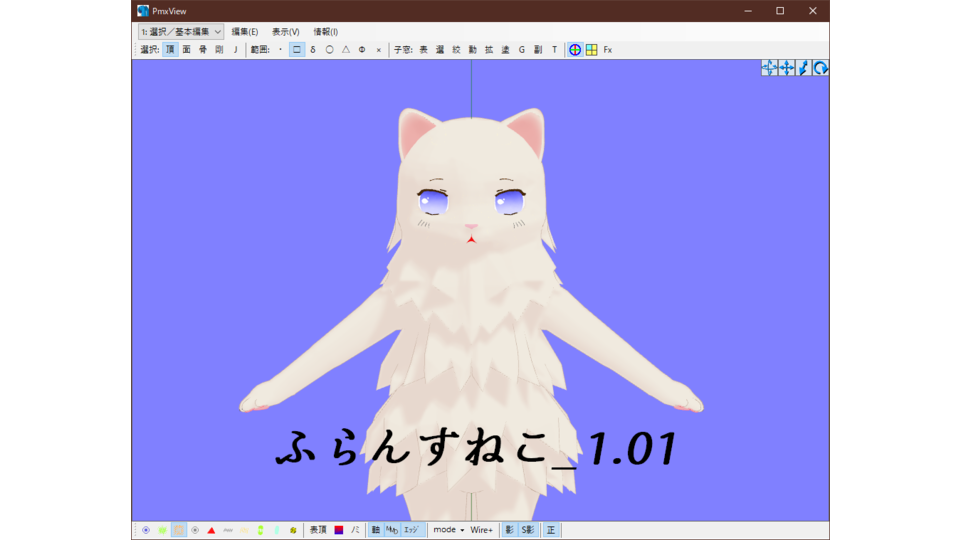Click the second viewport move-arrows icon
This screenshot has height=540, width=960.
pos(786,68)
